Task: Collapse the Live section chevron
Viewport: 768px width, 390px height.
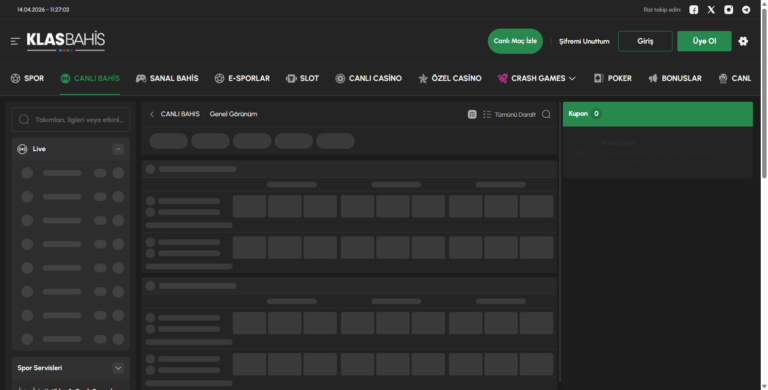Action: (118, 149)
